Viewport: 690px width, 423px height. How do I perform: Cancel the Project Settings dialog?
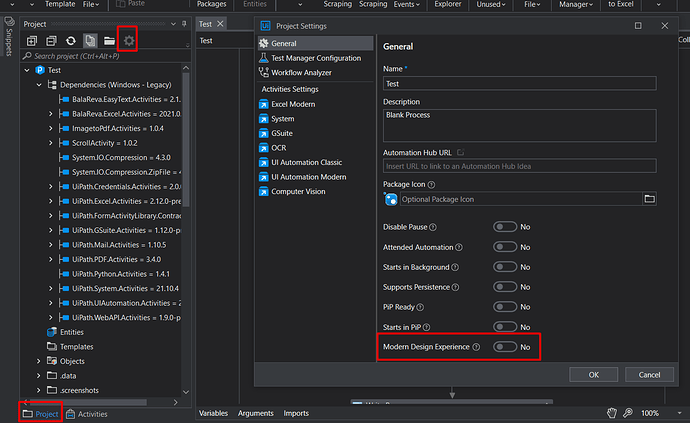pyautogui.click(x=649, y=375)
